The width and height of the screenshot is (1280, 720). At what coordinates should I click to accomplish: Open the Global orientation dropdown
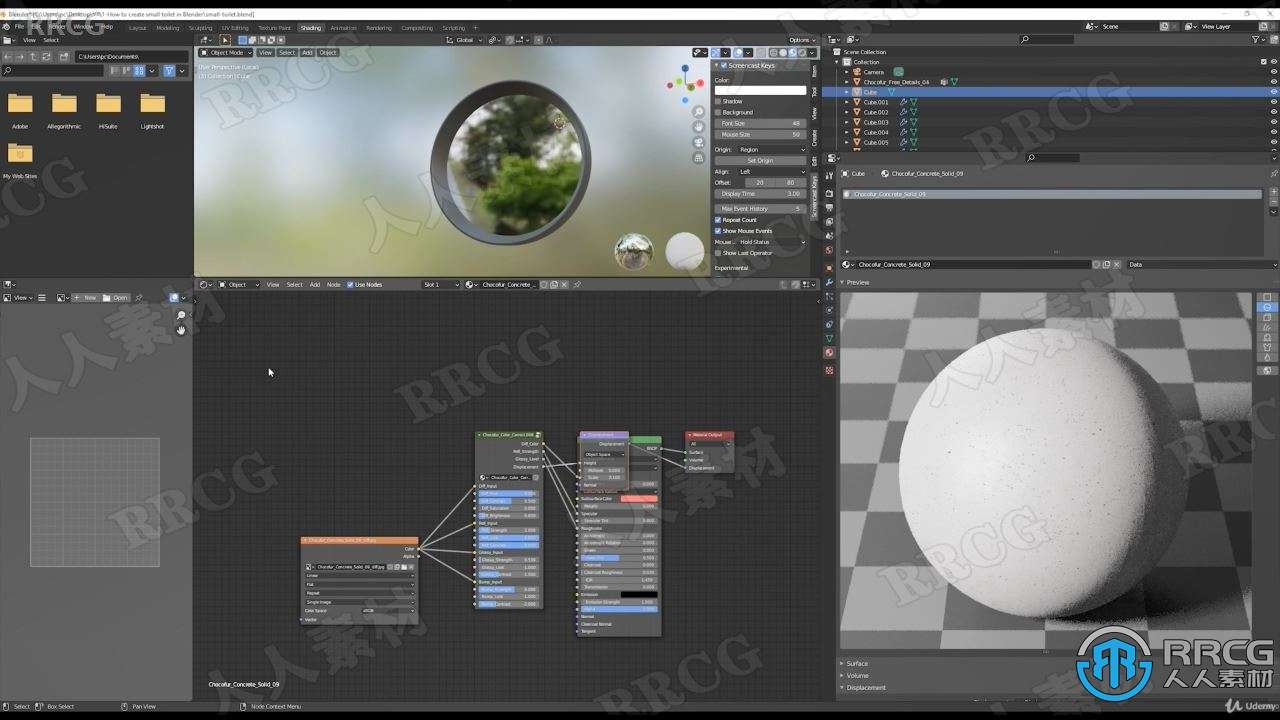pyautogui.click(x=465, y=40)
